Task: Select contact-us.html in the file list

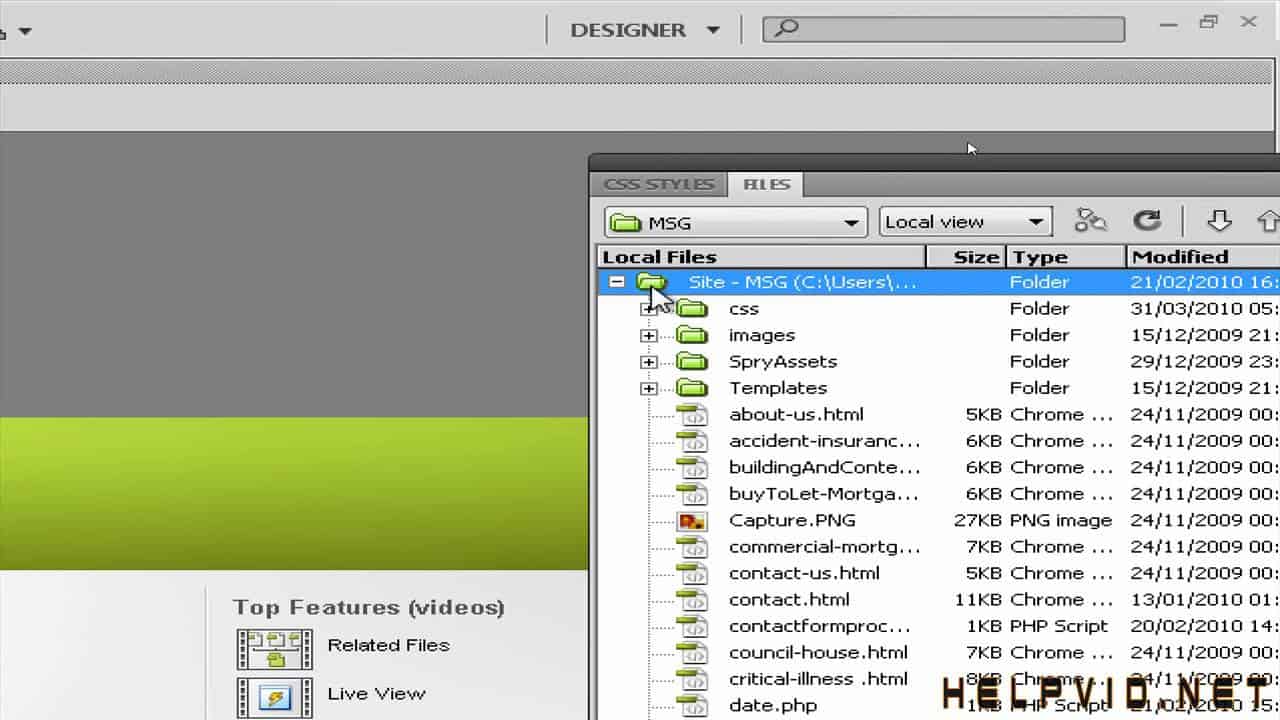Action: 804,574
